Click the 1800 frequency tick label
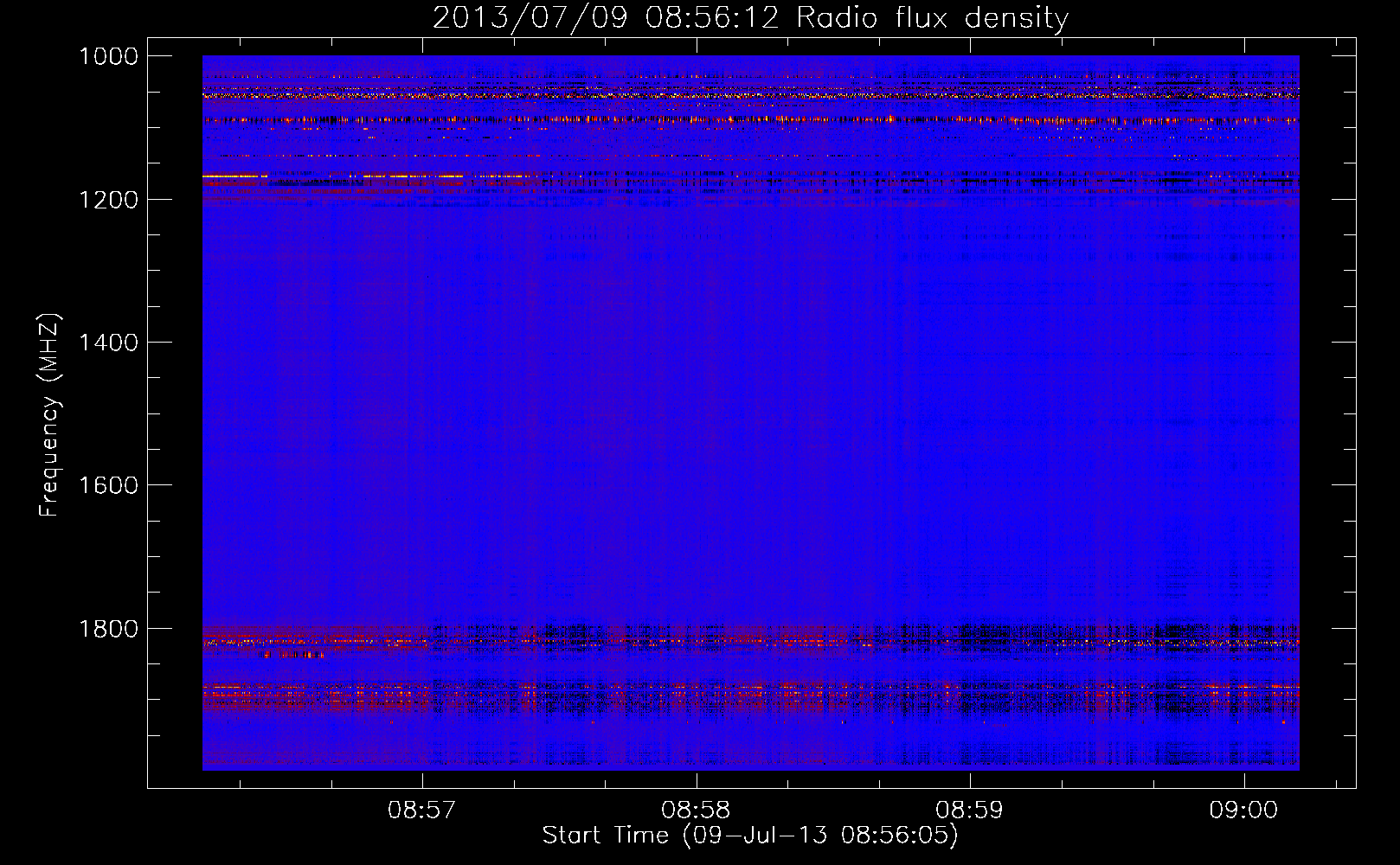Image resolution: width=1400 pixels, height=865 pixels. 108,628
